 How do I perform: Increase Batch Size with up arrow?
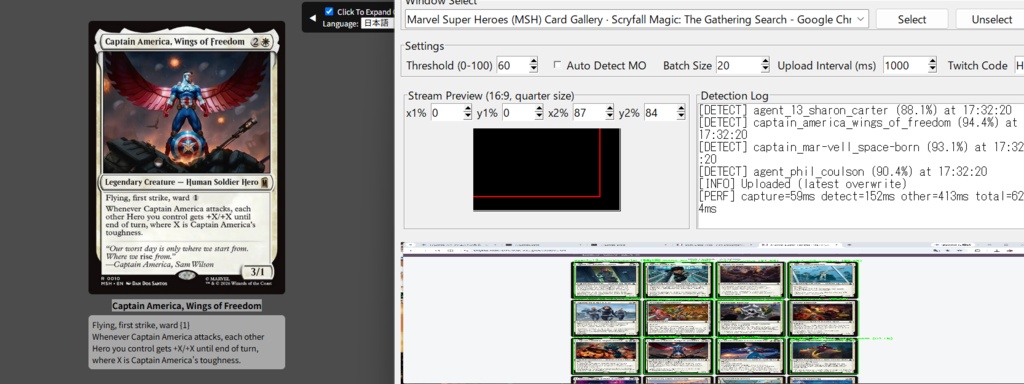765,61
